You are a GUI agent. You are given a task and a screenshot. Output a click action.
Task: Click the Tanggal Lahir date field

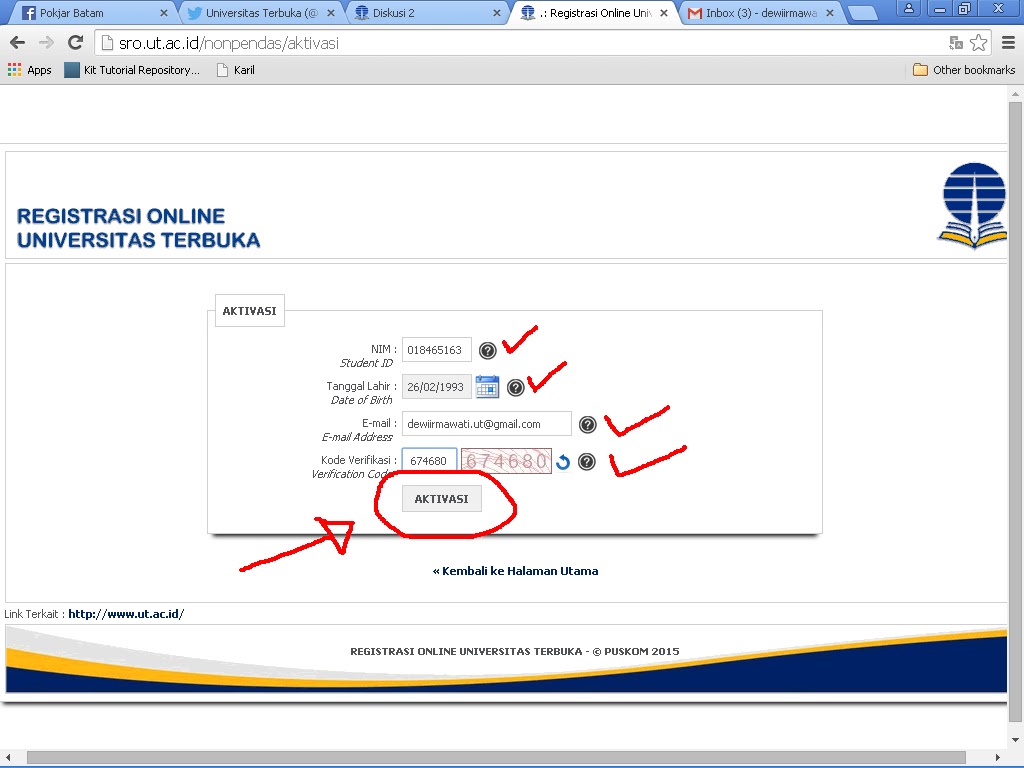[436, 387]
